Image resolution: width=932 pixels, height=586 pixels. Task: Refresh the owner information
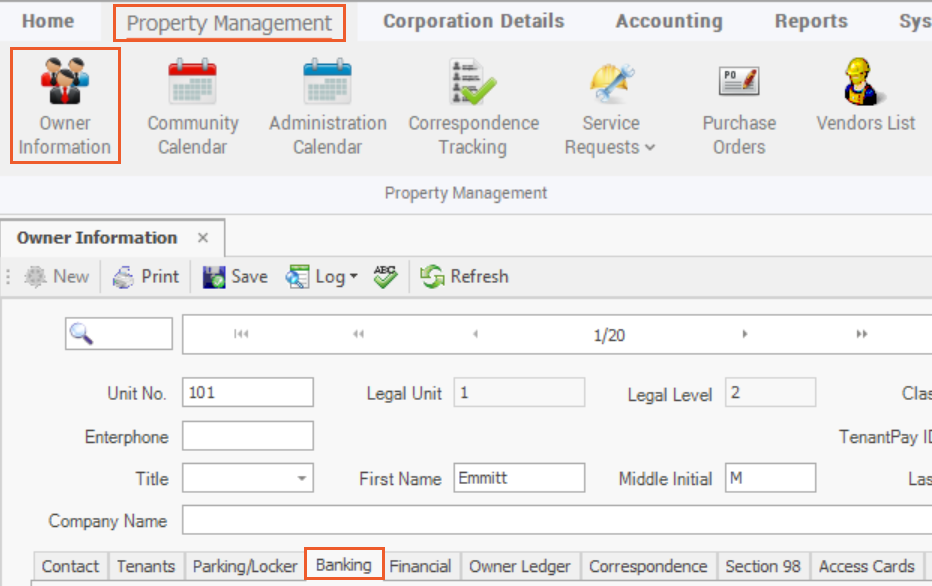(464, 277)
